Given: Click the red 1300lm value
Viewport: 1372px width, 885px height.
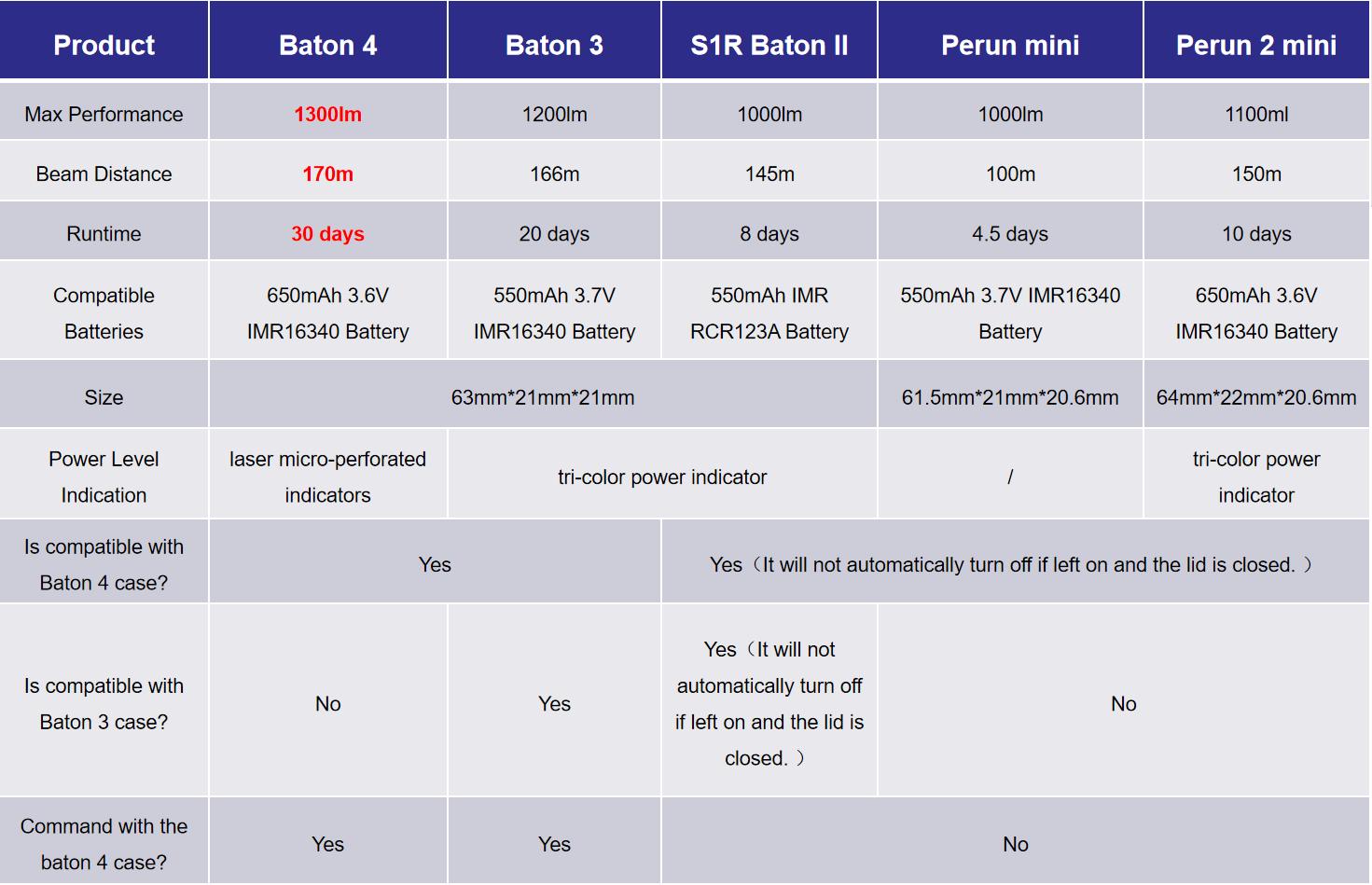Looking at the screenshot, I should [x=327, y=114].
